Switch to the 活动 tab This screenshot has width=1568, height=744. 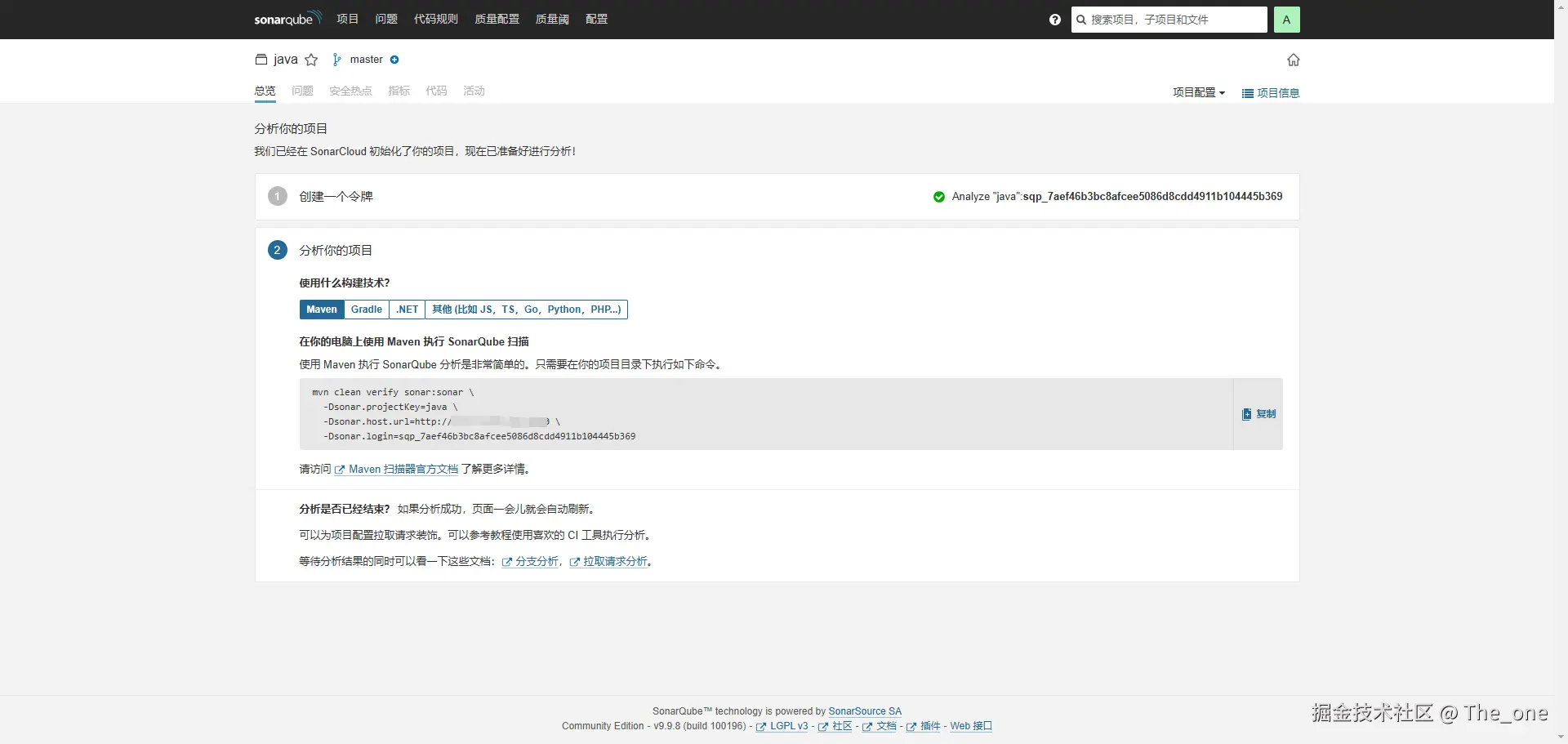pos(474,91)
